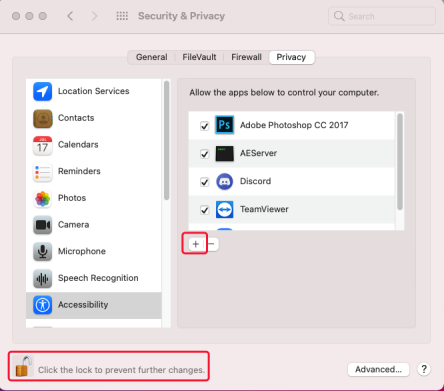Select the Microphone icon
Screen dimensions: 444x391
(43, 252)
